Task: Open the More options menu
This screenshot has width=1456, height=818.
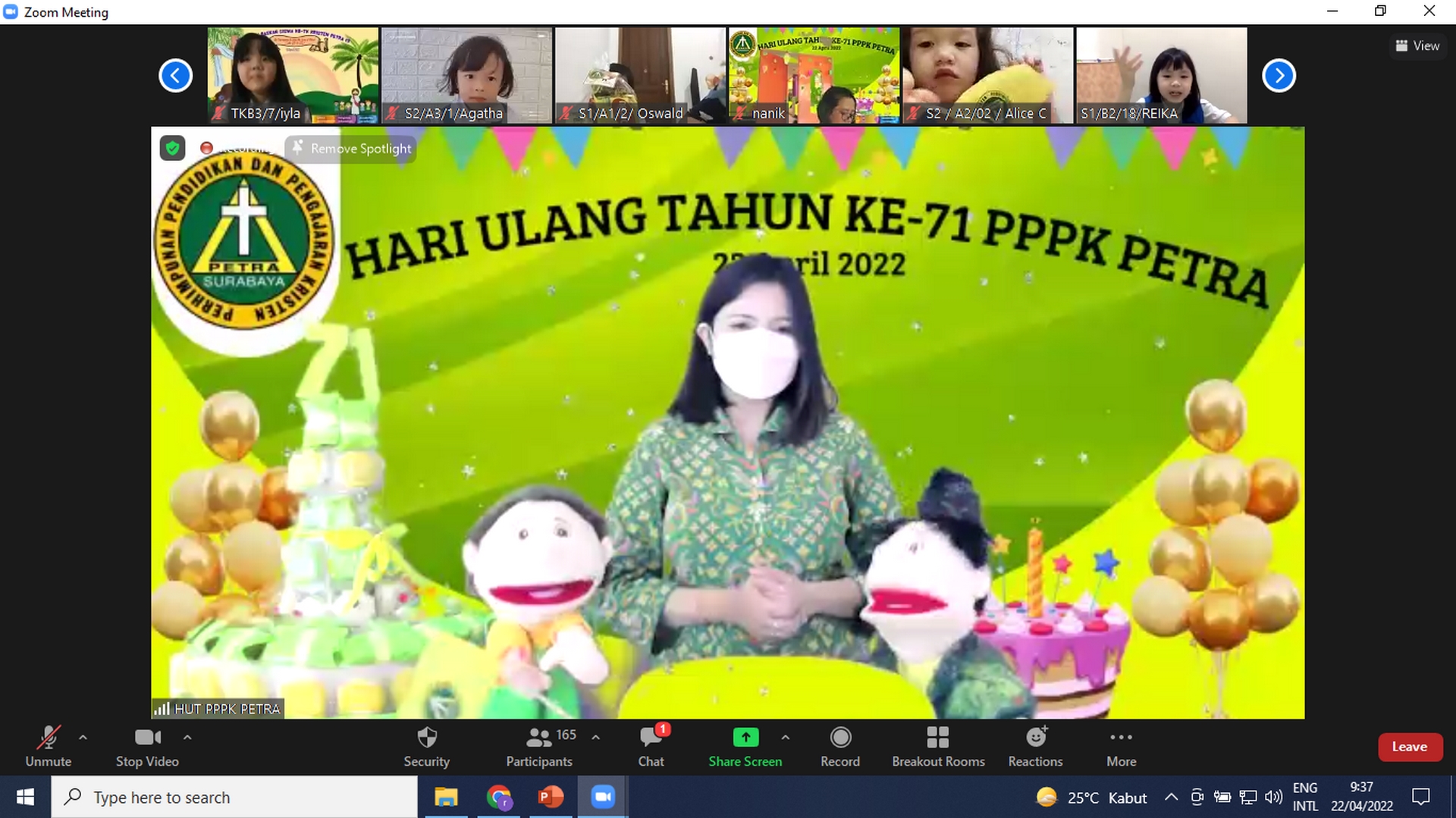Action: tap(1121, 747)
